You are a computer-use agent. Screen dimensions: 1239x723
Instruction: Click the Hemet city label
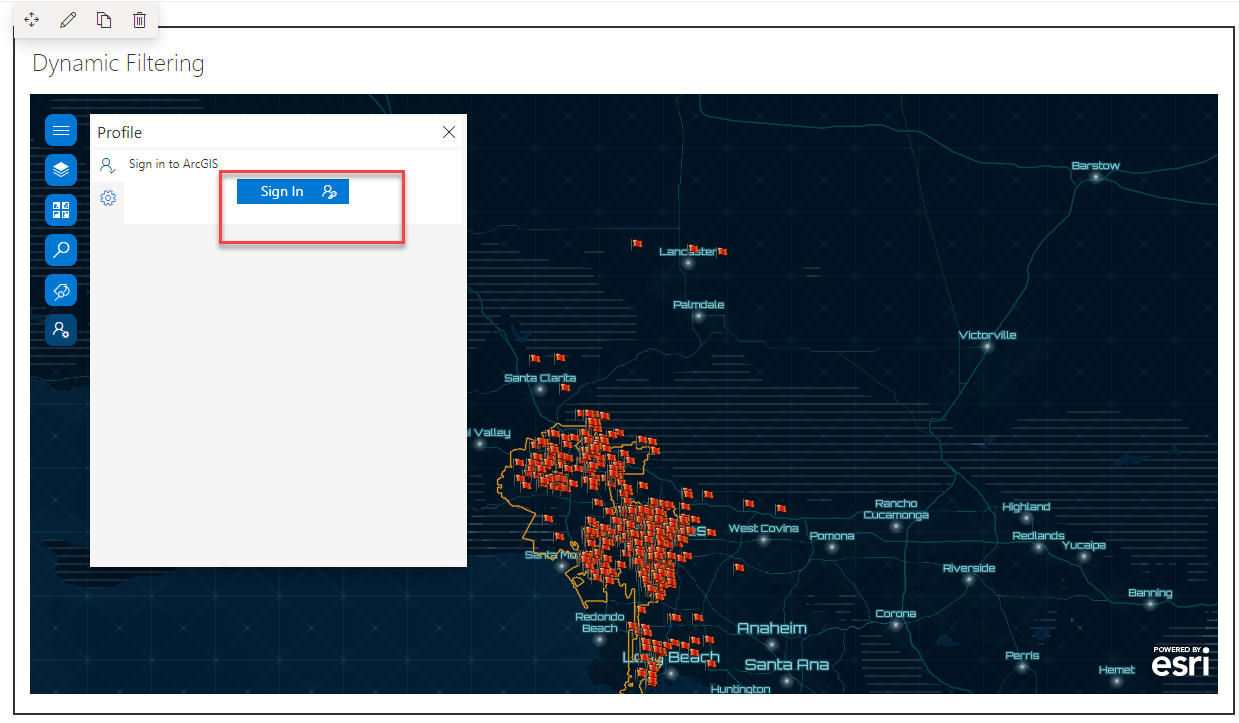click(1116, 669)
